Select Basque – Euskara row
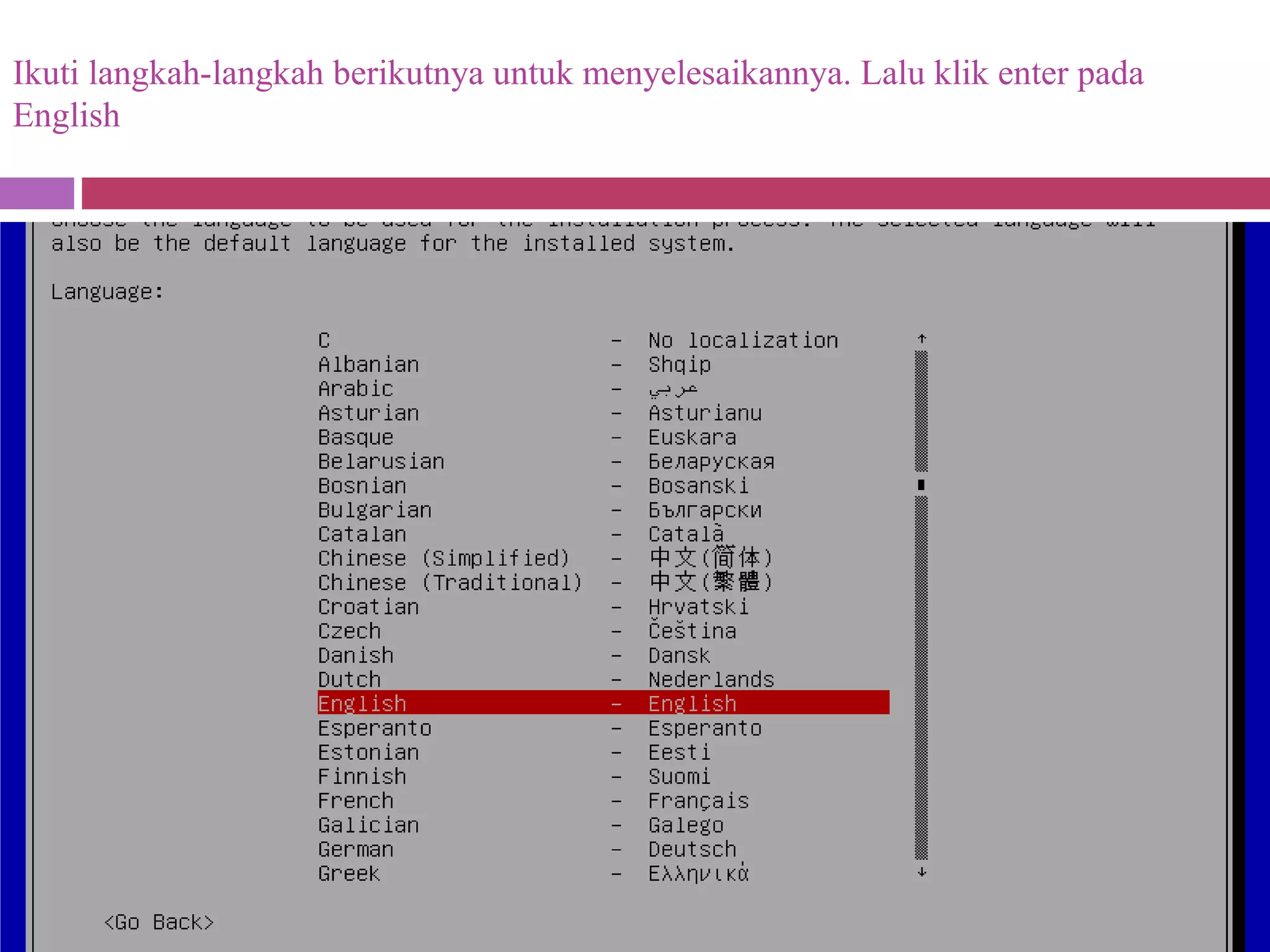The image size is (1270, 952). [x=603, y=437]
